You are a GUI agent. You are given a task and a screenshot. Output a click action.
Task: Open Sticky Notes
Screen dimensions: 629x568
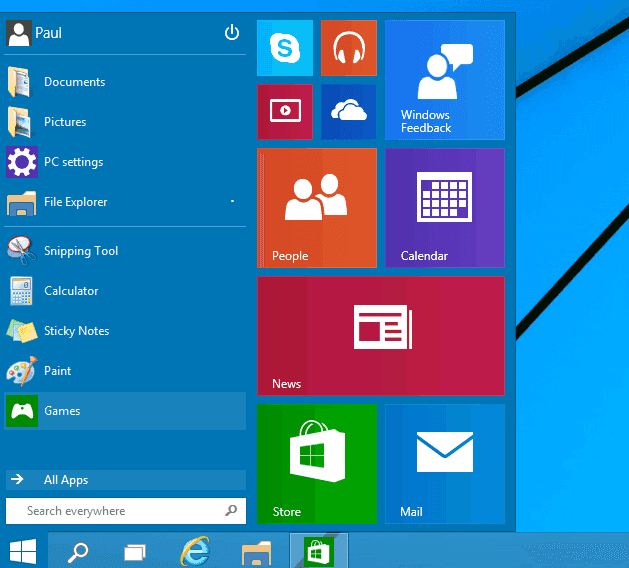click(x=125, y=331)
